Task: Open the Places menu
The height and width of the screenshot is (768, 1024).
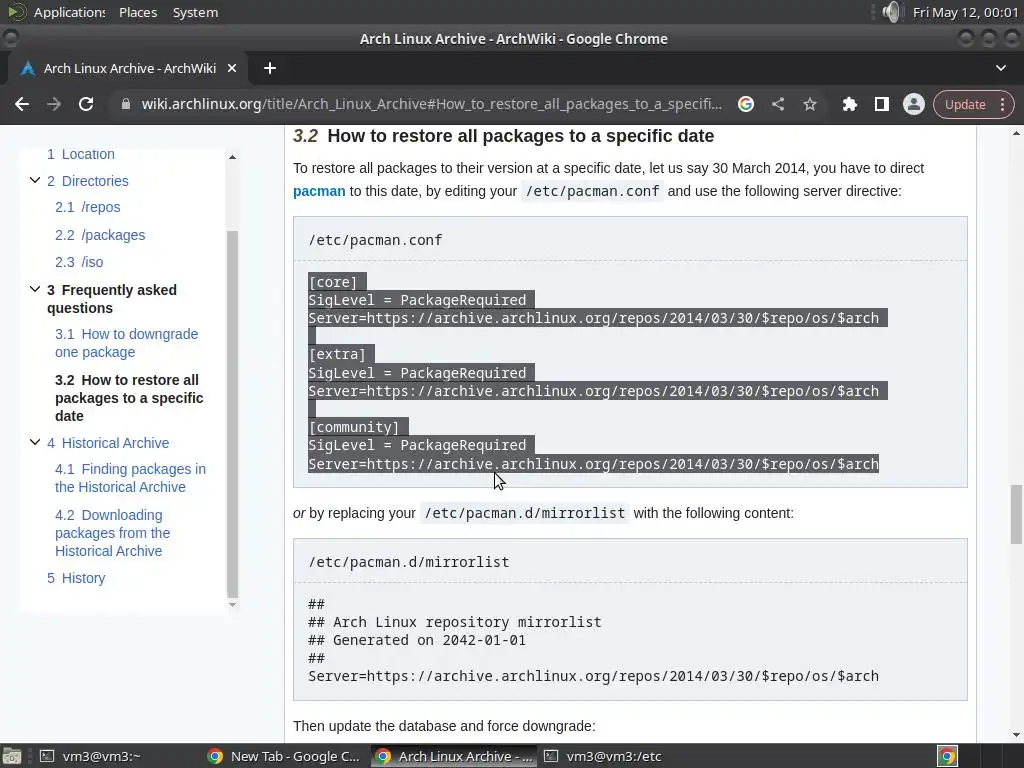Action: click(x=138, y=12)
